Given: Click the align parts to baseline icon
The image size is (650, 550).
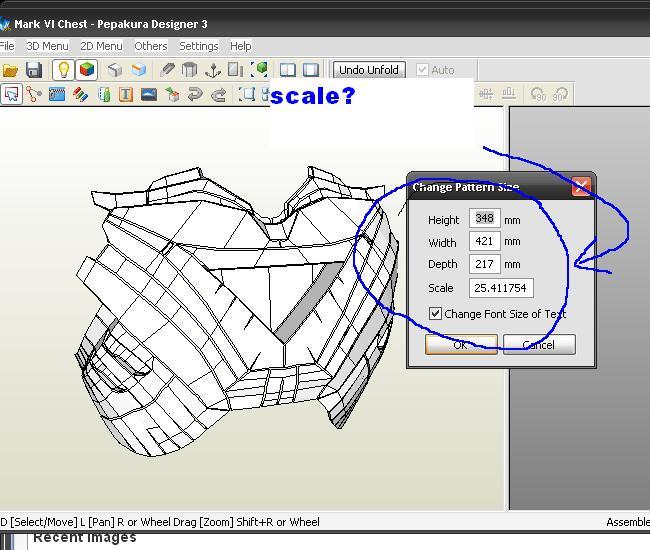Looking at the screenshot, I should click(x=509, y=94).
